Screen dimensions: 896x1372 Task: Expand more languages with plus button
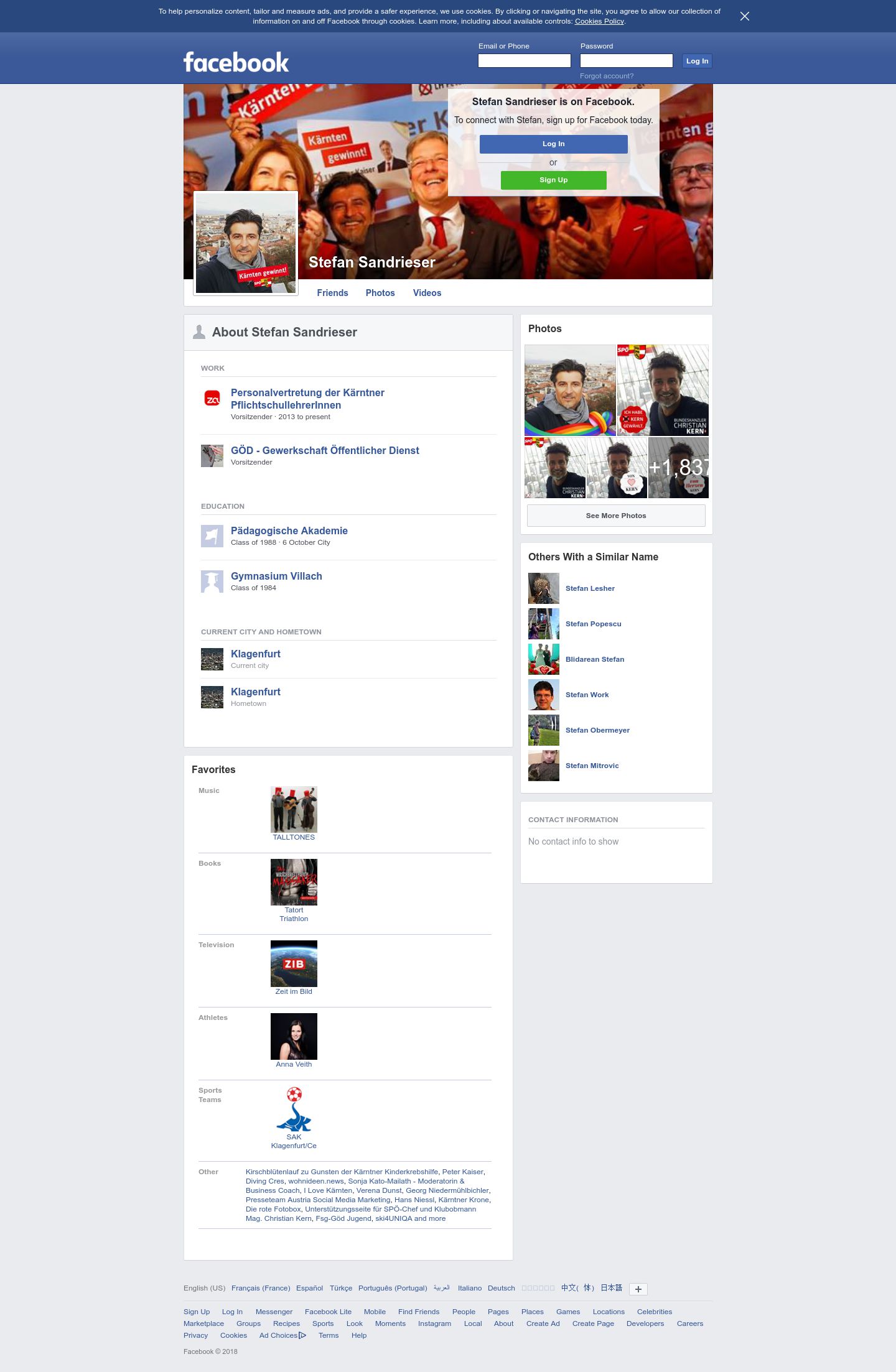tap(638, 1289)
